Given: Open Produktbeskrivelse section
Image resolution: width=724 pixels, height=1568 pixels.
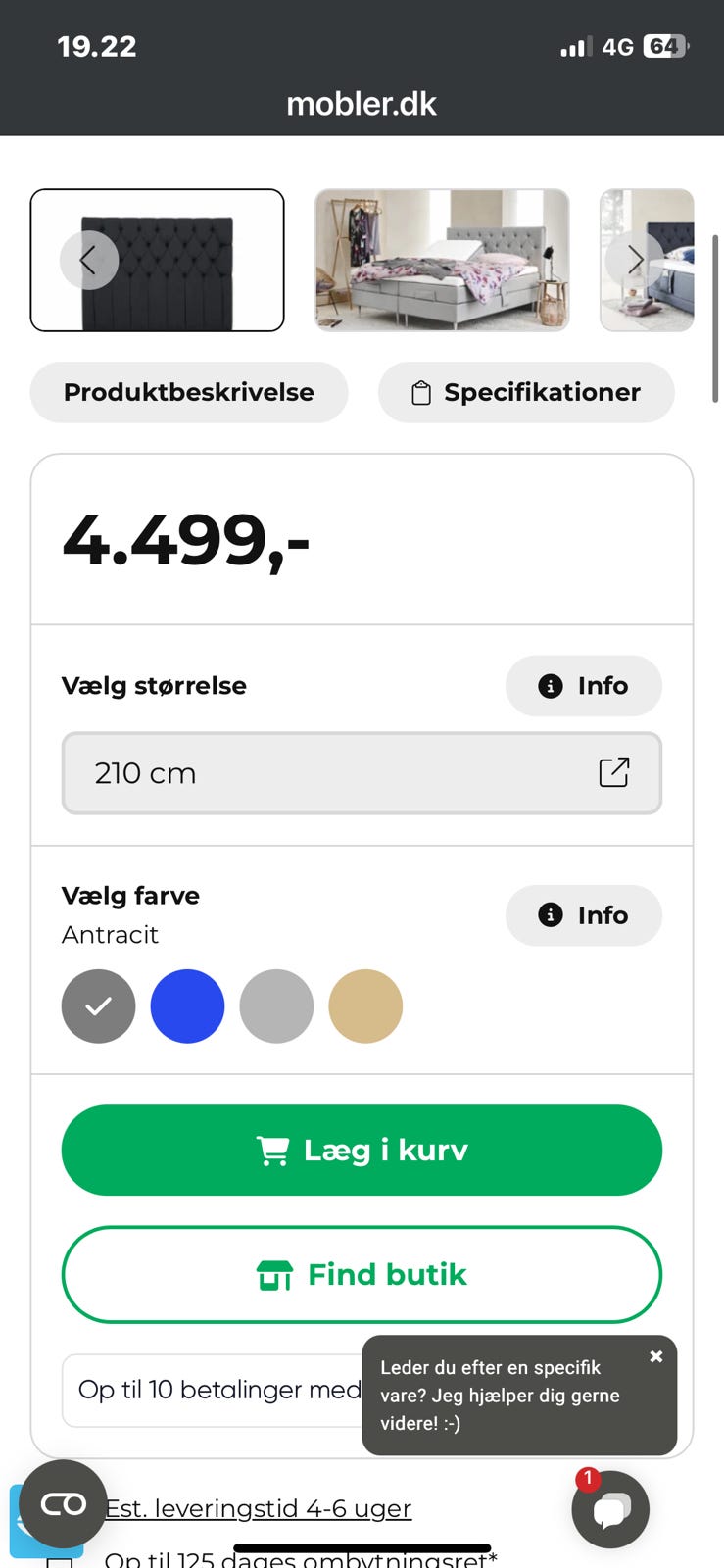Looking at the screenshot, I should point(189,392).
